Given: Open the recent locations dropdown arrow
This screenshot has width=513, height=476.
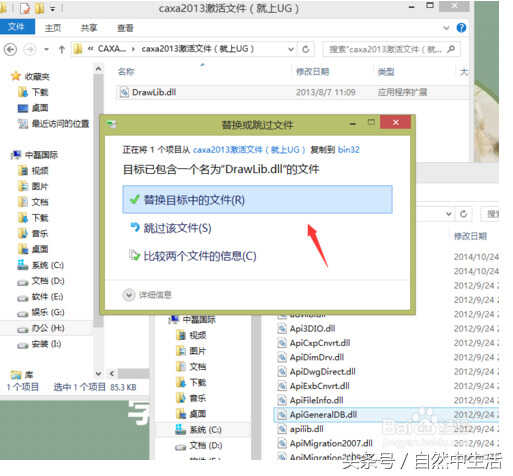Looking at the screenshot, I should pyautogui.click(x=46, y=50).
